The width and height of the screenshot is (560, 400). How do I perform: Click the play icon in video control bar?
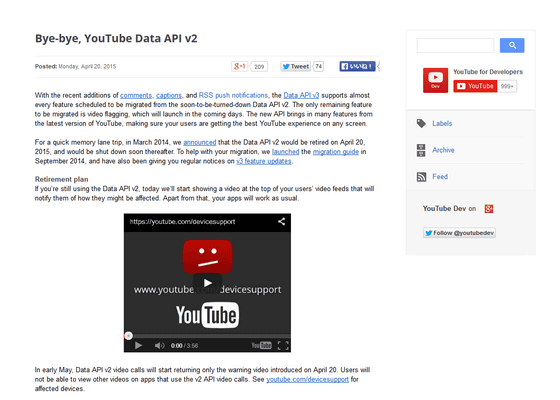click(138, 345)
